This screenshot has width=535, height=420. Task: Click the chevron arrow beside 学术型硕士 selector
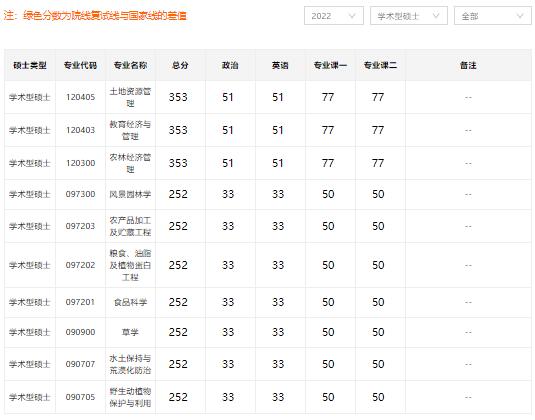pyautogui.click(x=436, y=16)
